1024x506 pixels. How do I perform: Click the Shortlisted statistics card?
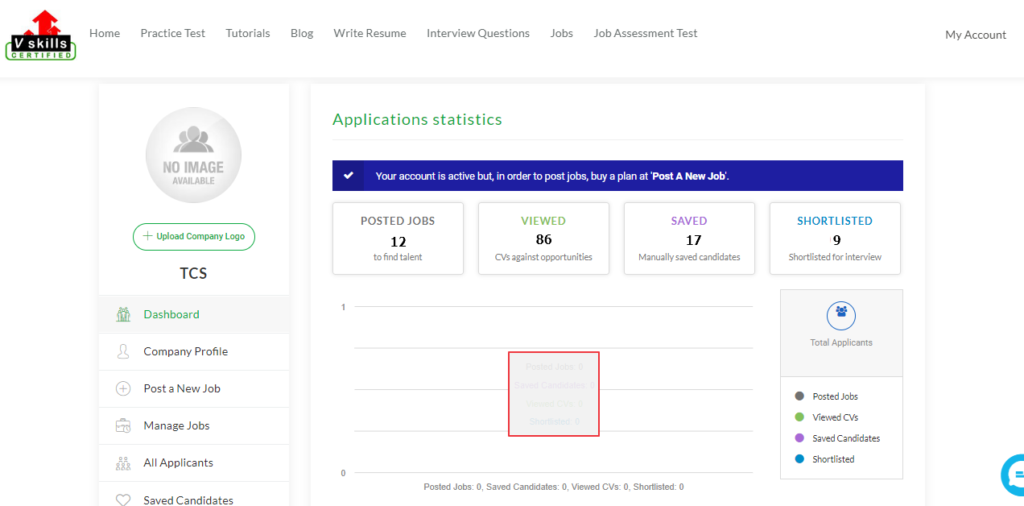pos(835,238)
